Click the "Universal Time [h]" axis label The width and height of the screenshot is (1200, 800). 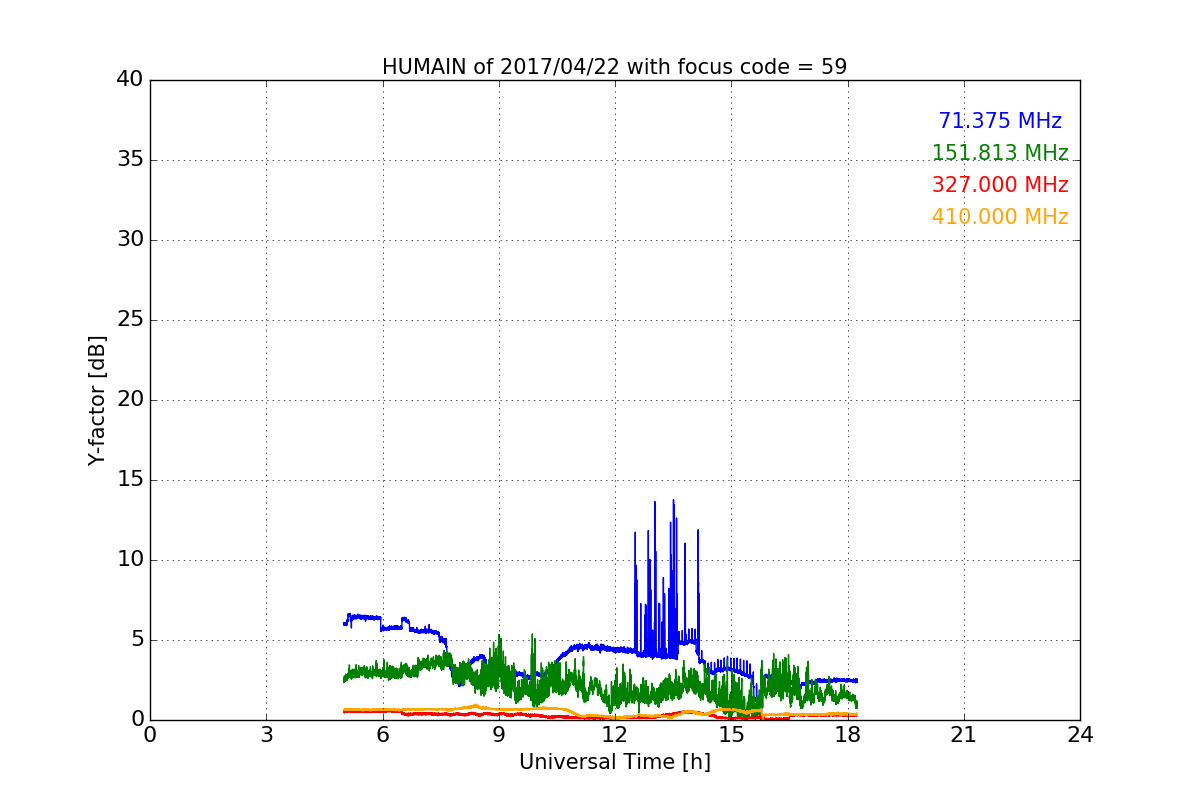click(x=614, y=762)
